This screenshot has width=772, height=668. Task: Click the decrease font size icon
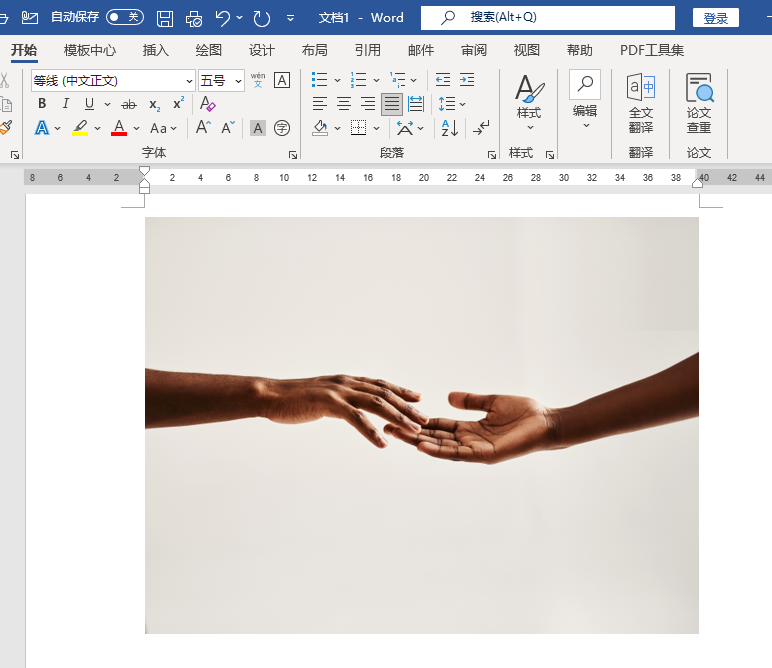click(x=228, y=128)
